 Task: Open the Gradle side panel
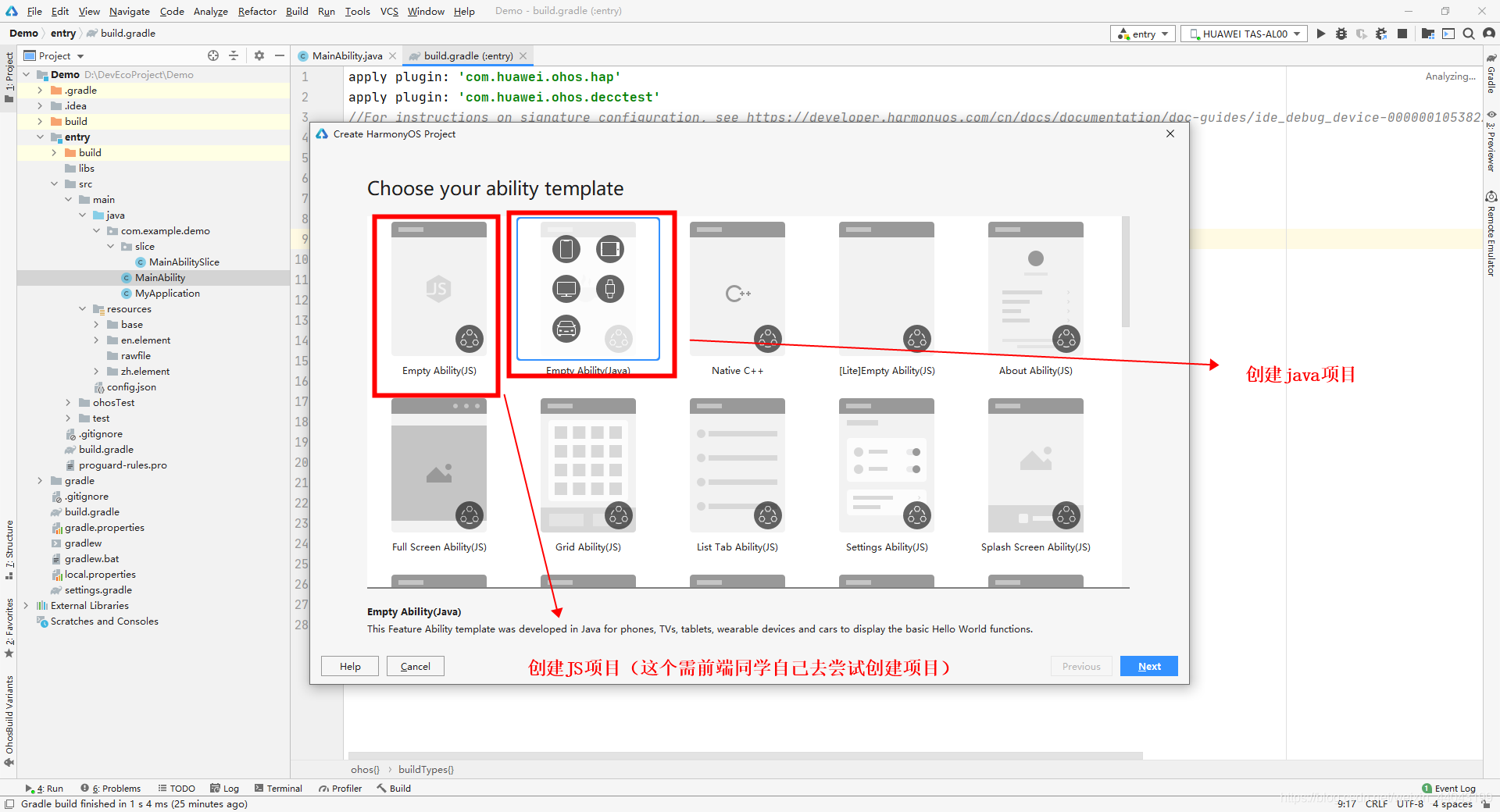click(1491, 74)
